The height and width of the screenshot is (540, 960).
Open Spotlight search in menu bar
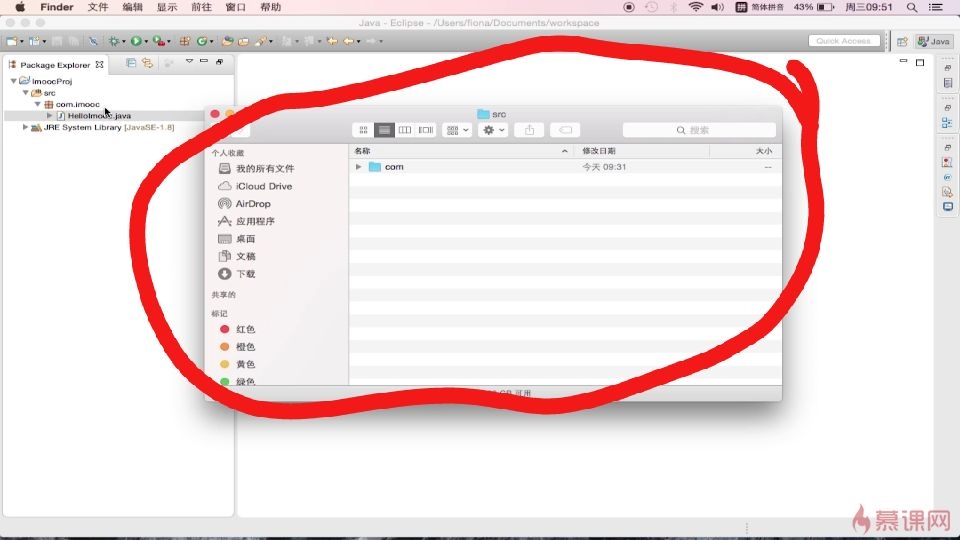[912, 7]
